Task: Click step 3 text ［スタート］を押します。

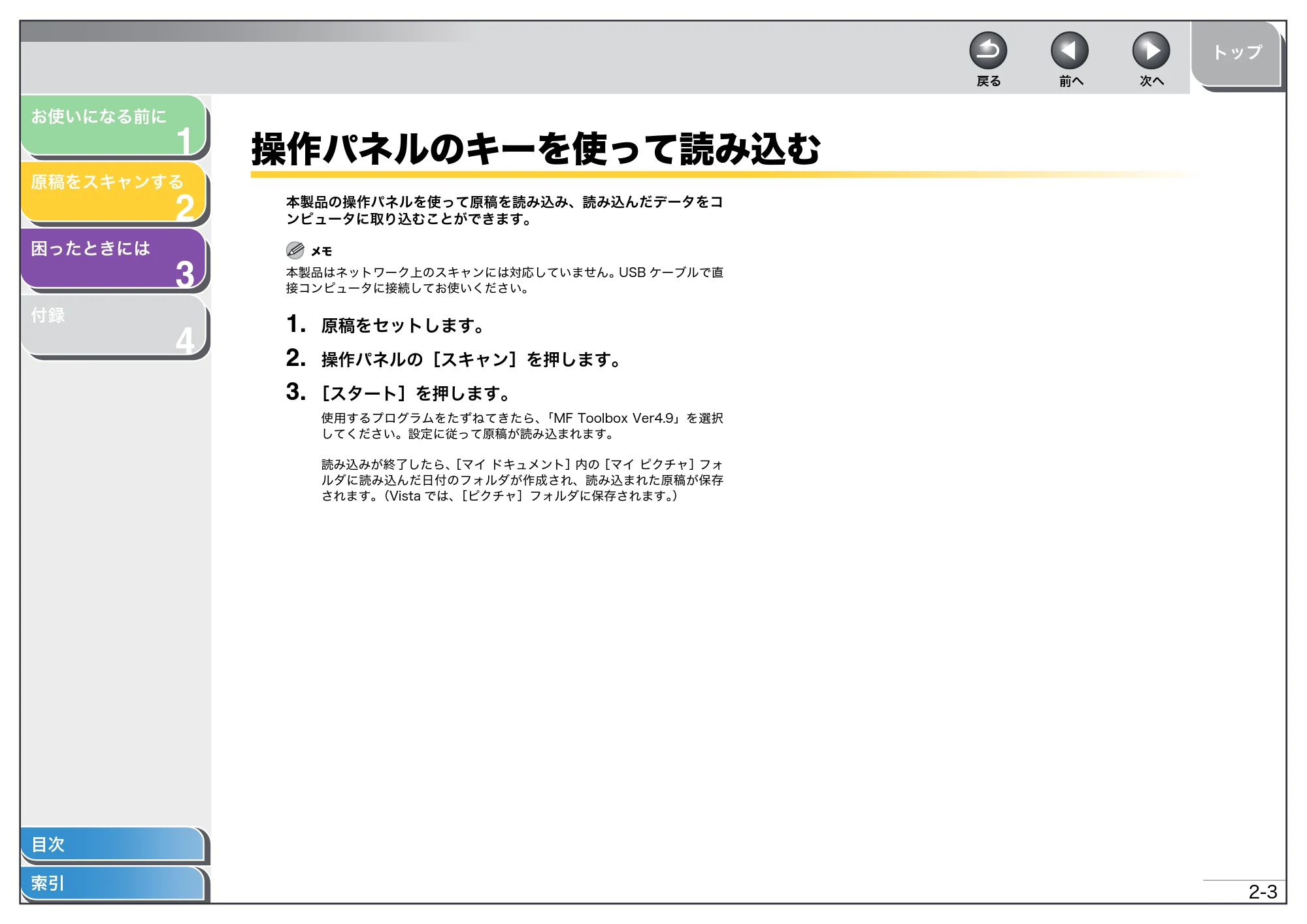Action: click(416, 393)
